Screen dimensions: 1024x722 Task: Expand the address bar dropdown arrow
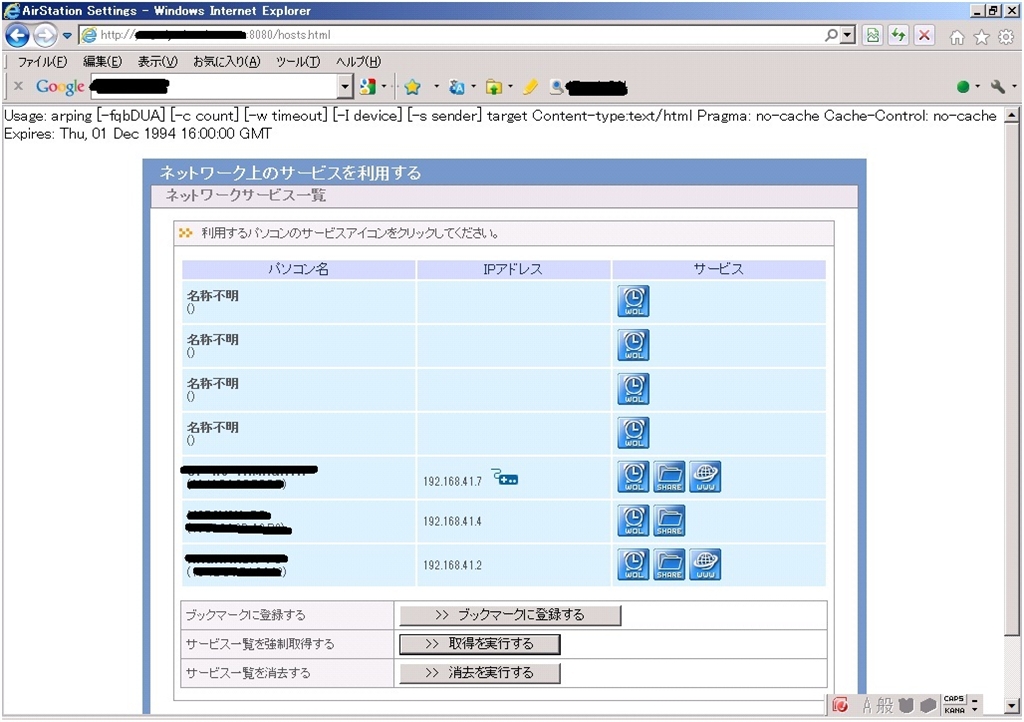point(848,35)
